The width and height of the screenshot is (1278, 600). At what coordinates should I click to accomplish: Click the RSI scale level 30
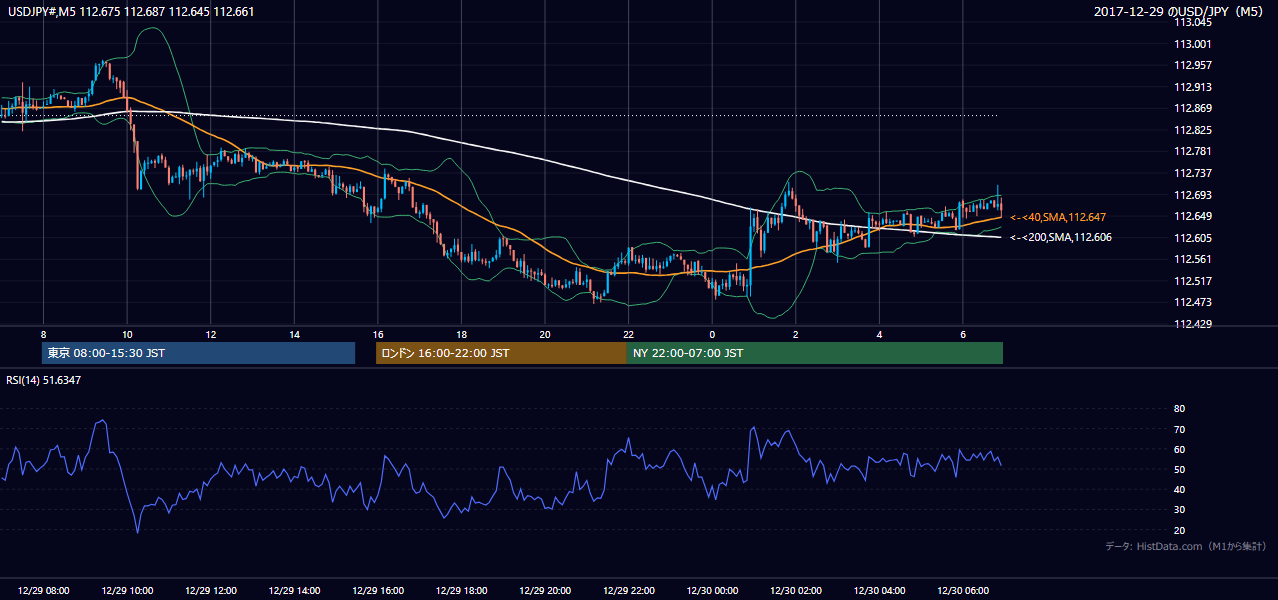click(1179, 509)
